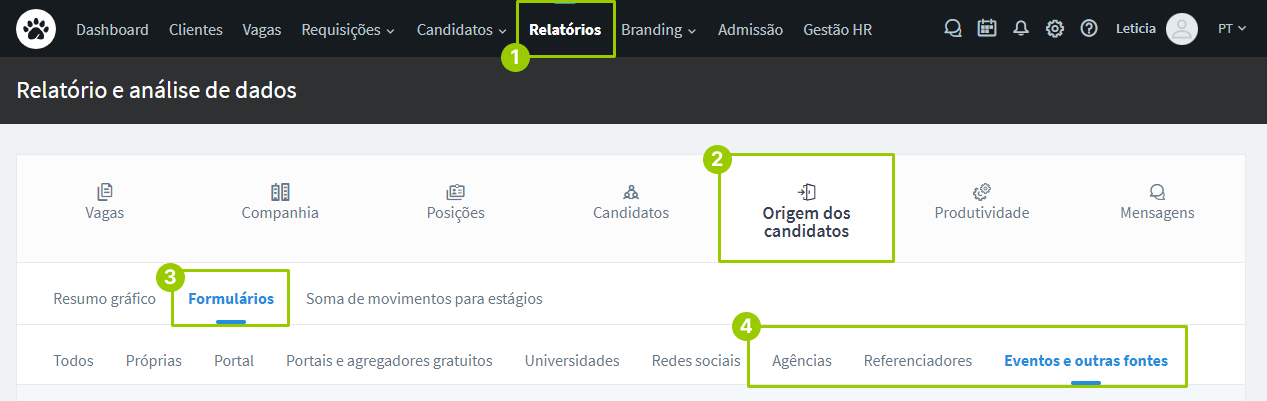Expand the Requisições dropdown menu
This screenshot has height=401, width=1267.
348,30
